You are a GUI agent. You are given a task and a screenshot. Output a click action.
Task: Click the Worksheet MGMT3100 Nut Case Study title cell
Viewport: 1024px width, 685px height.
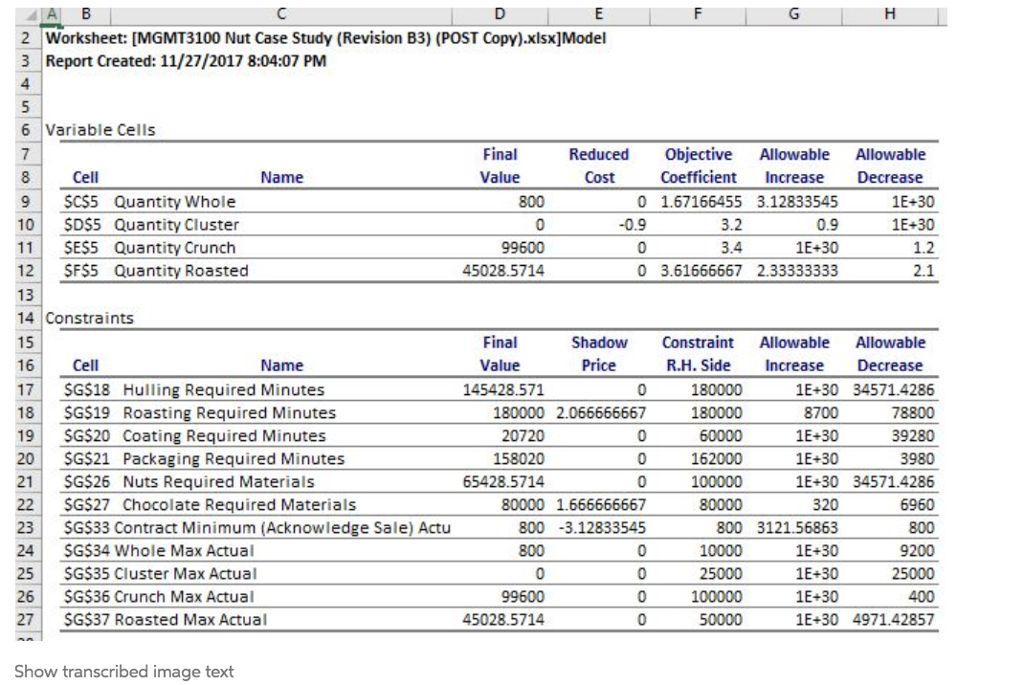[x=326, y=38]
